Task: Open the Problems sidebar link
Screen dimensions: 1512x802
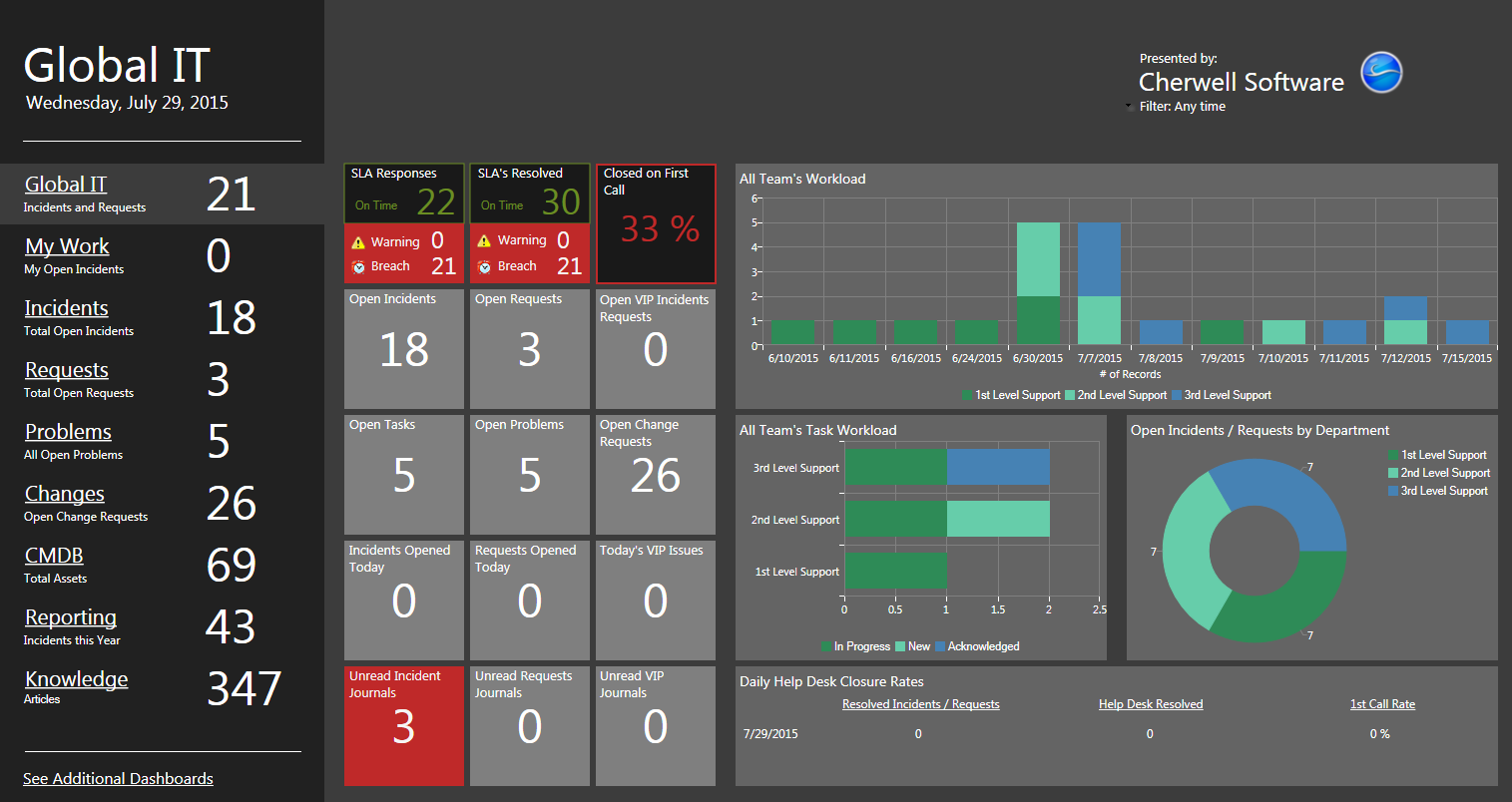Action: point(68,432)
